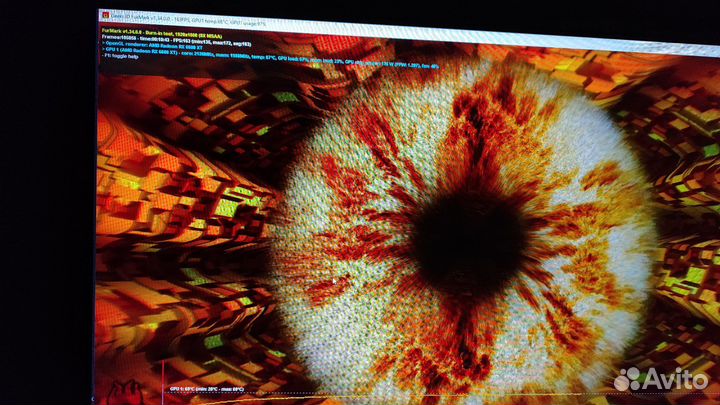Click the fur area directly above the pupil
Image resolution: width=720 pixels, height=405 pixels.
(x=470, y=130)
